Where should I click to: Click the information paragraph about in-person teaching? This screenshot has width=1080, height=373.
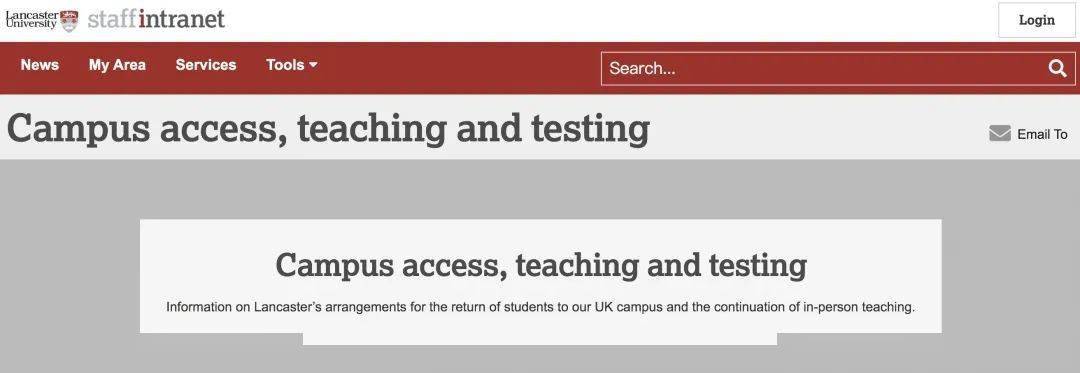click(541, 307)
